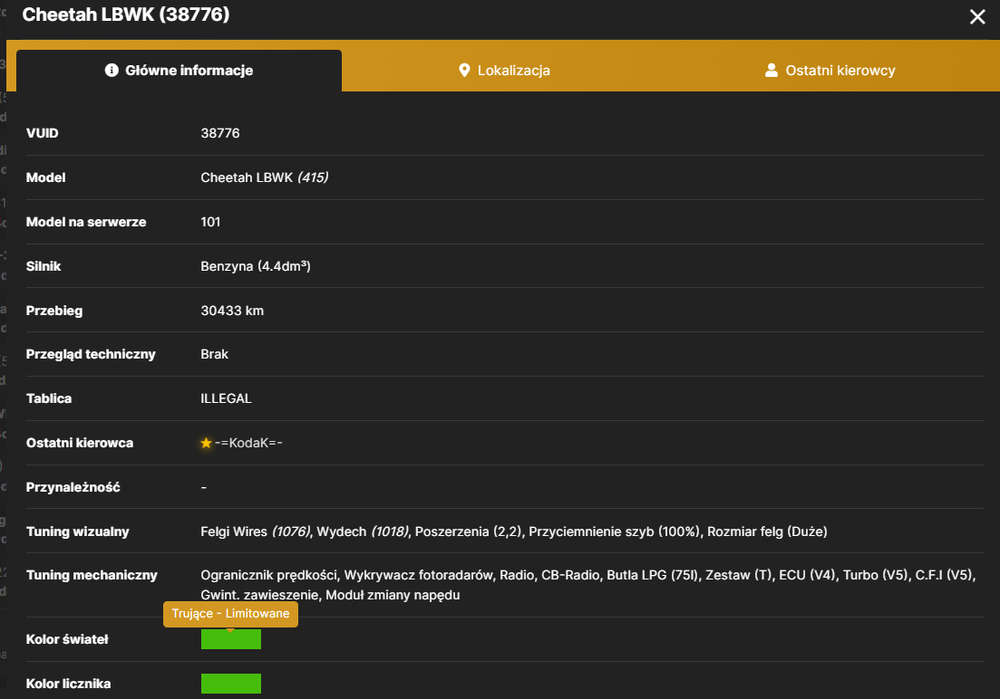The image size is (1000, 699).
Task: Click the gold star next to -=KodaK=-
Action: click(206, 443)
